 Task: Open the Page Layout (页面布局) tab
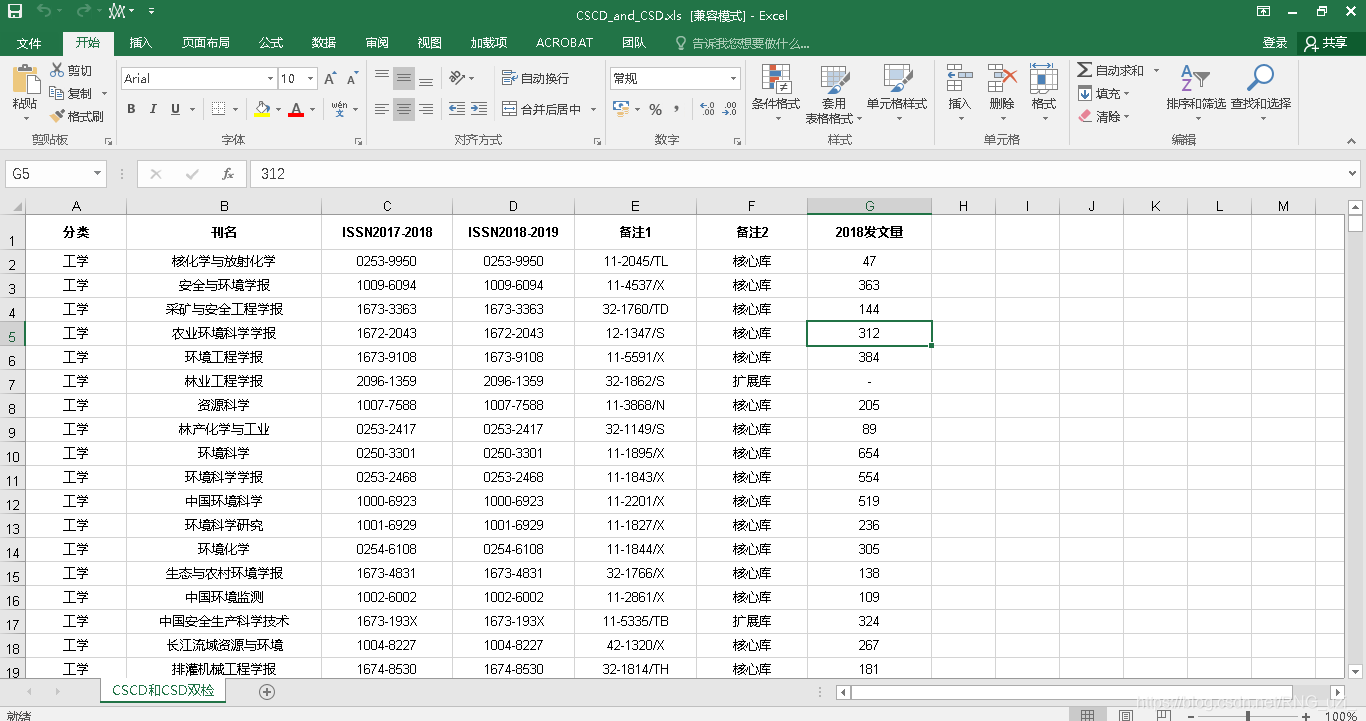206,43
